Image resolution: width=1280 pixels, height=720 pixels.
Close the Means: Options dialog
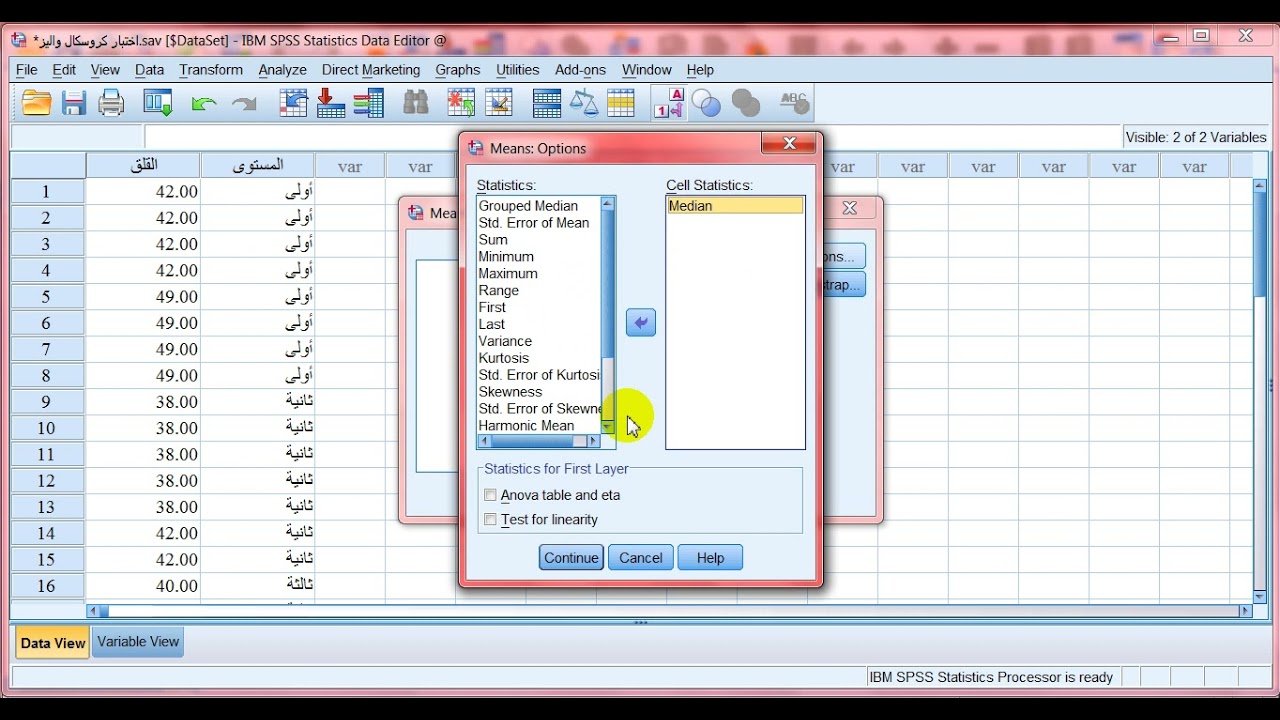tap(790, 144)
